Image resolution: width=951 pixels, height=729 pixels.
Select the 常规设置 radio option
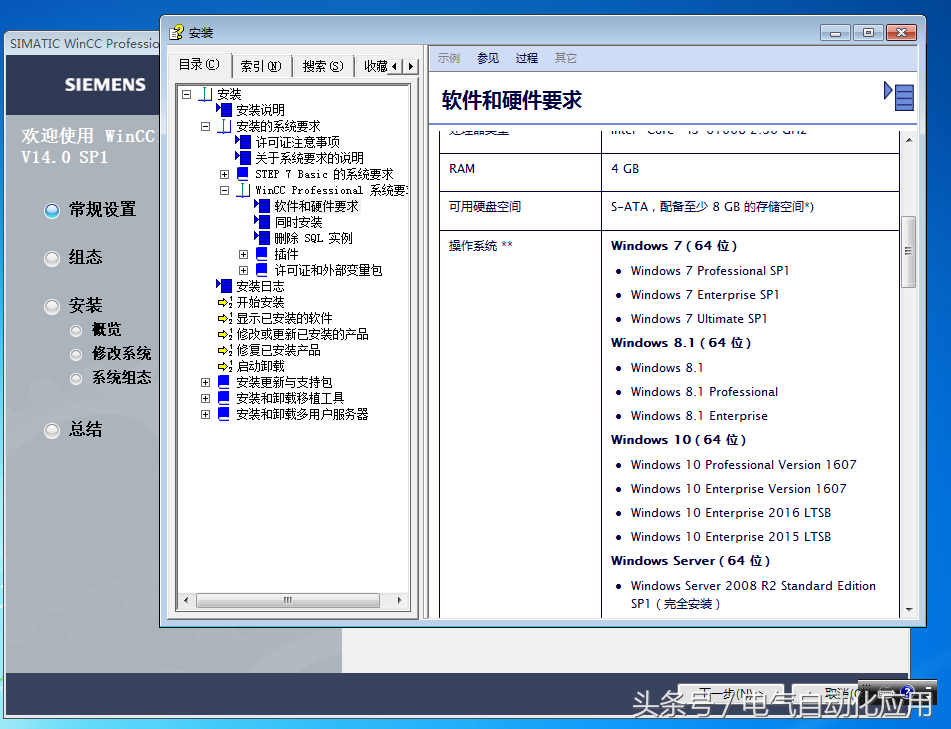coord(51,210)
